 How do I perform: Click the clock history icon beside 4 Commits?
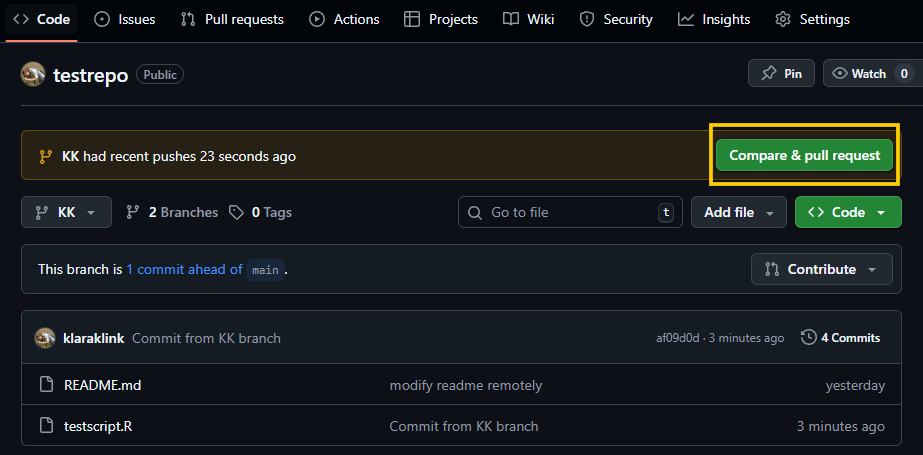(809, 338)
